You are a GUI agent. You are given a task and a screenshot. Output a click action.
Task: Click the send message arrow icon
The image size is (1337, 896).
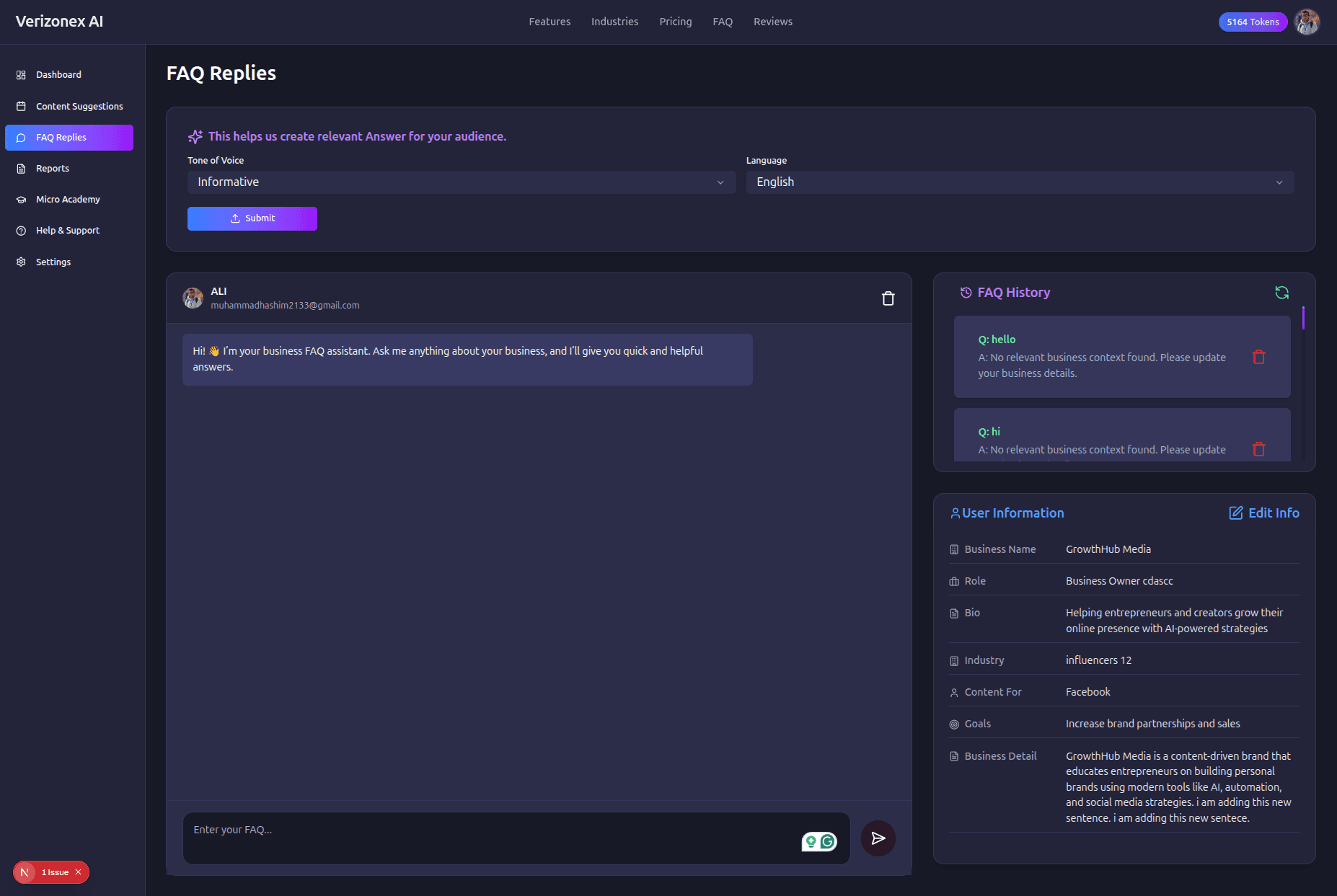pyautogui.click(x=878, y=838)
